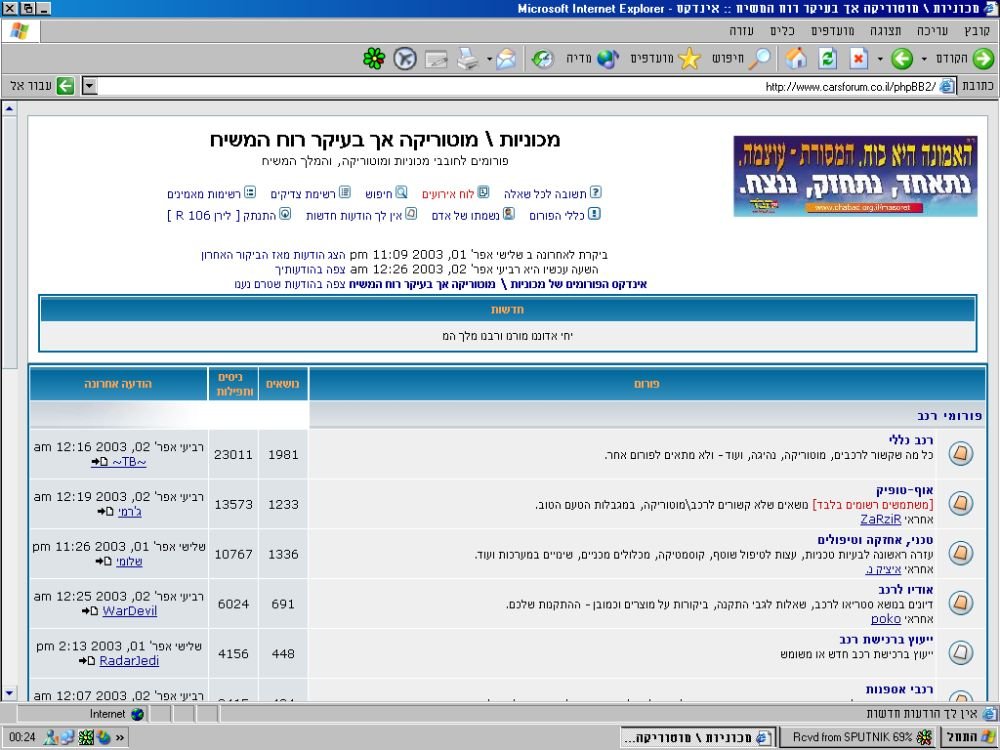
Task: Open the אוף-טופיק forum link
Action: 904,490
